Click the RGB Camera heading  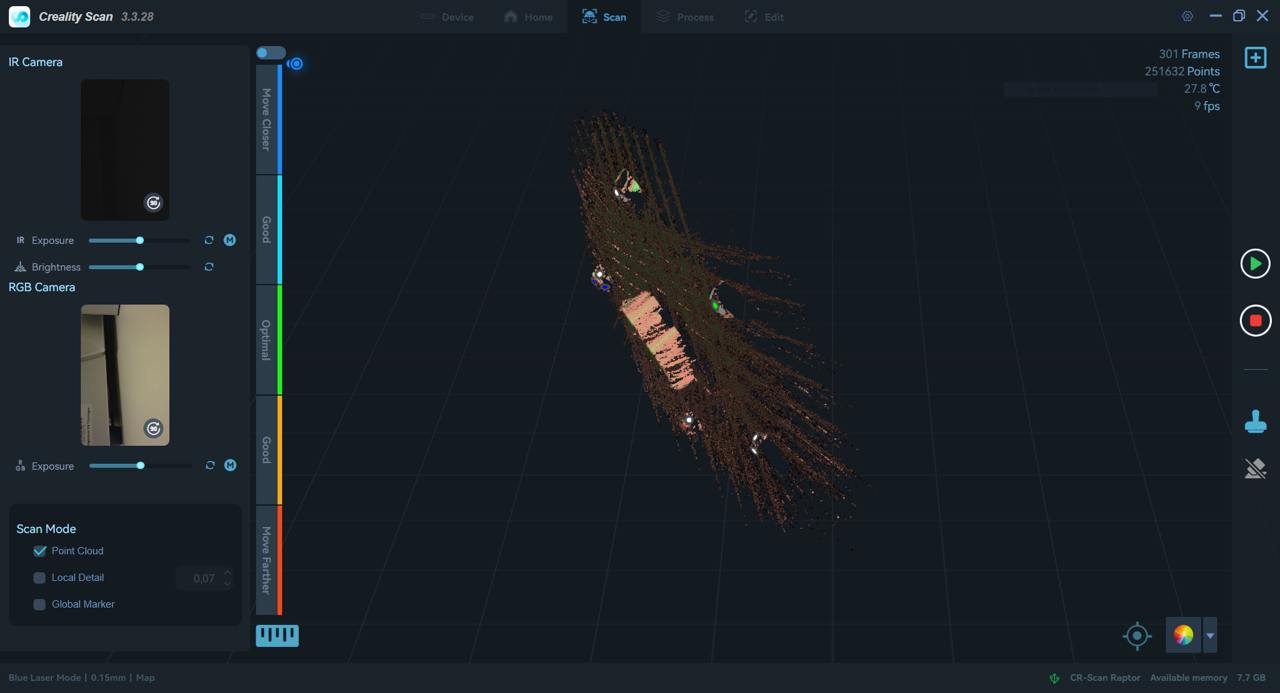tap(42, 287)
